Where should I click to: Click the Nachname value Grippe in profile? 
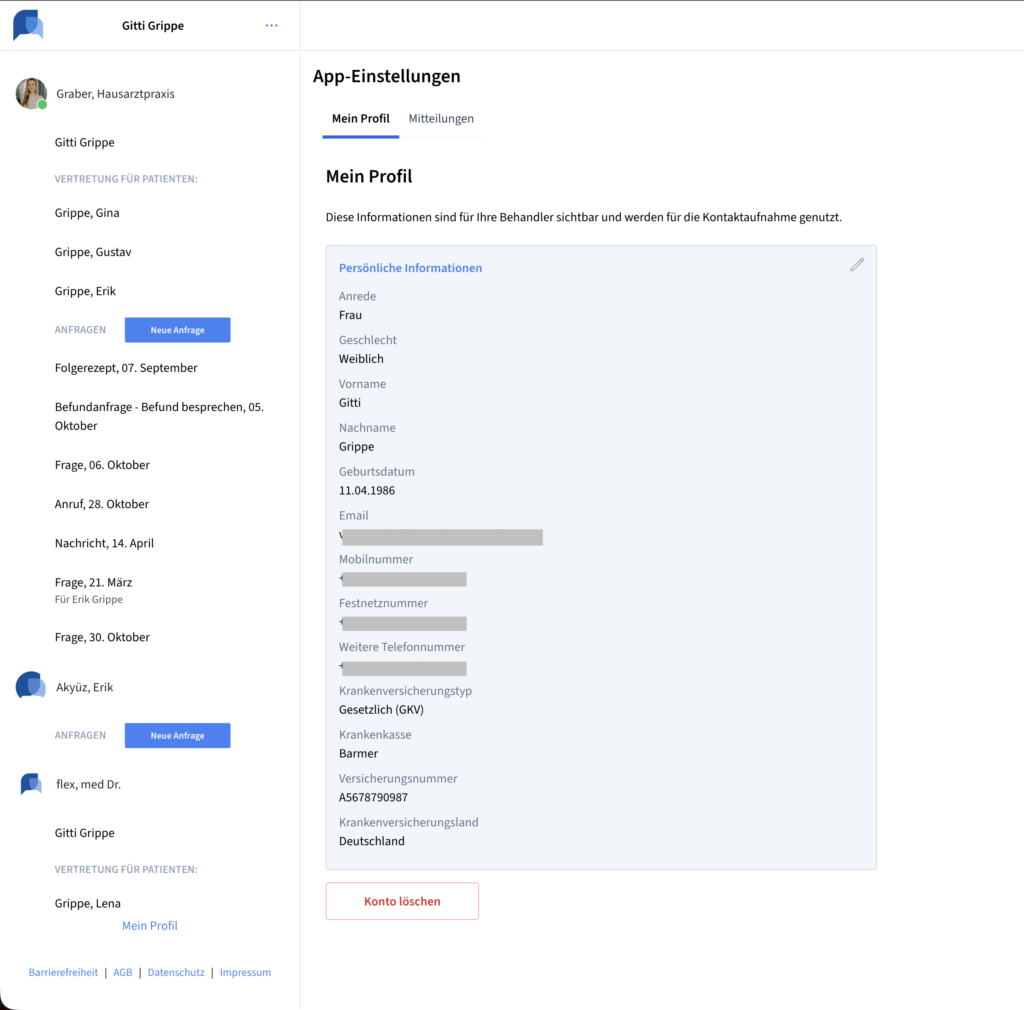(357, 447)
